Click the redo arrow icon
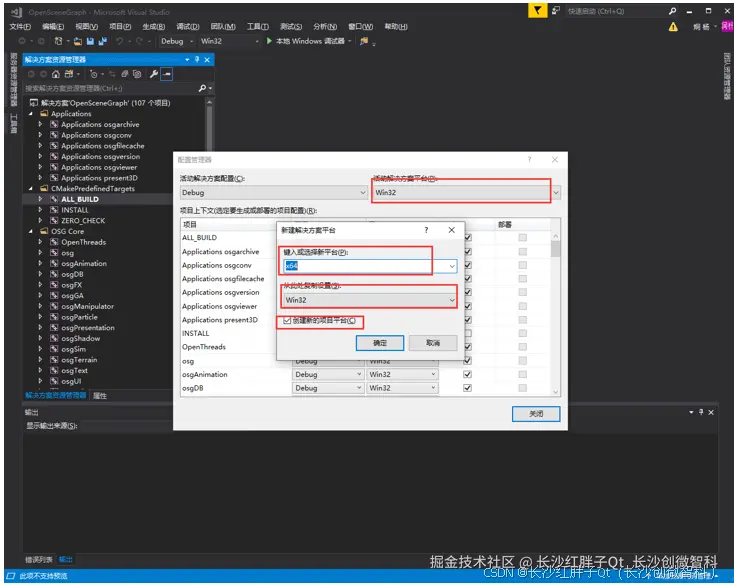Image resolution: width=734 pixels, height=586 pixels. point(139,41)
